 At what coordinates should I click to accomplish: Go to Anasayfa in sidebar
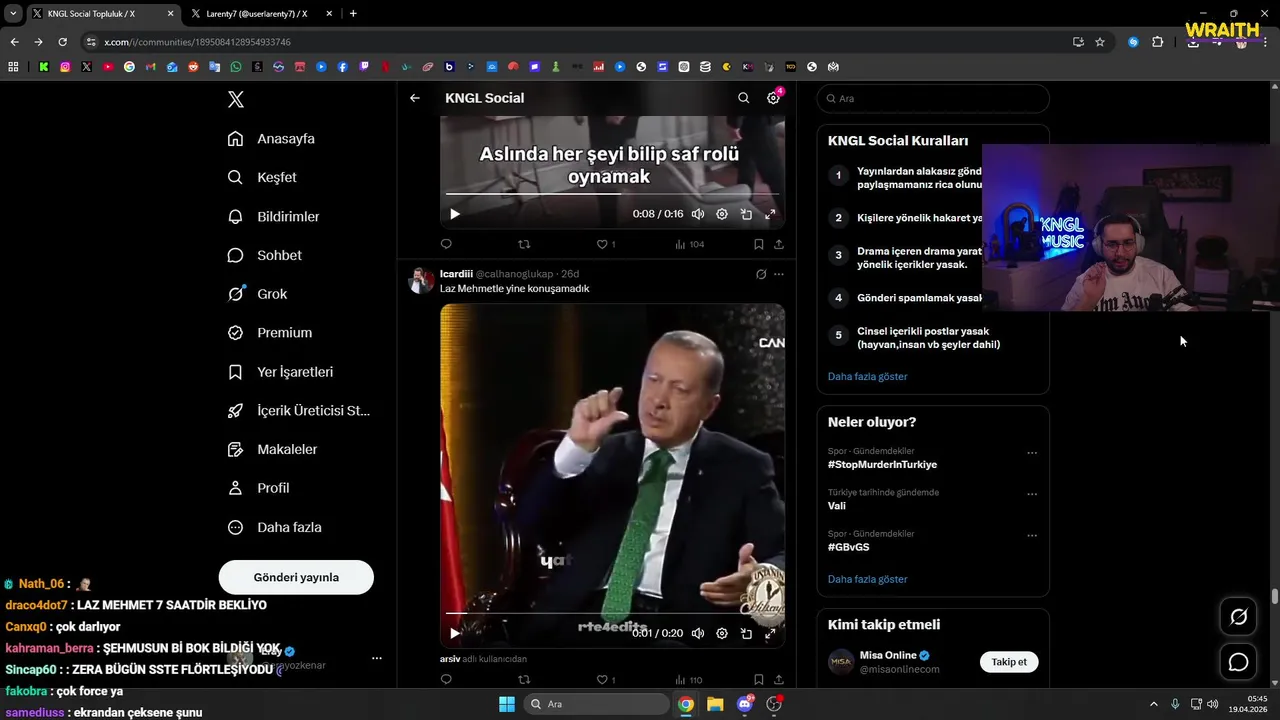(271, 139)
